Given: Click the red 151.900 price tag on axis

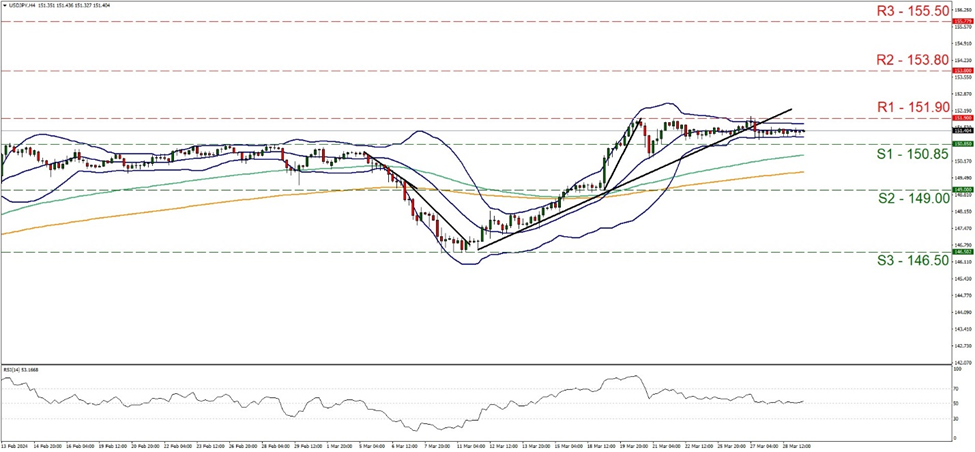Looking at the screenshot, I should (961, 118).
